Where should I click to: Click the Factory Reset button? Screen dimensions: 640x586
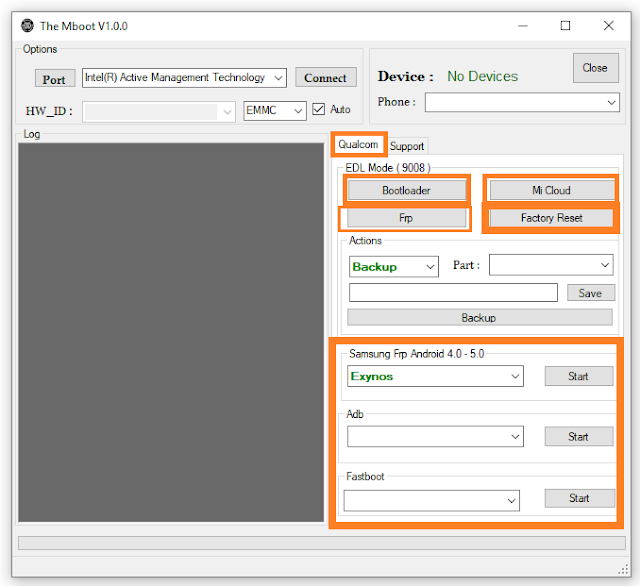[551, 218]
